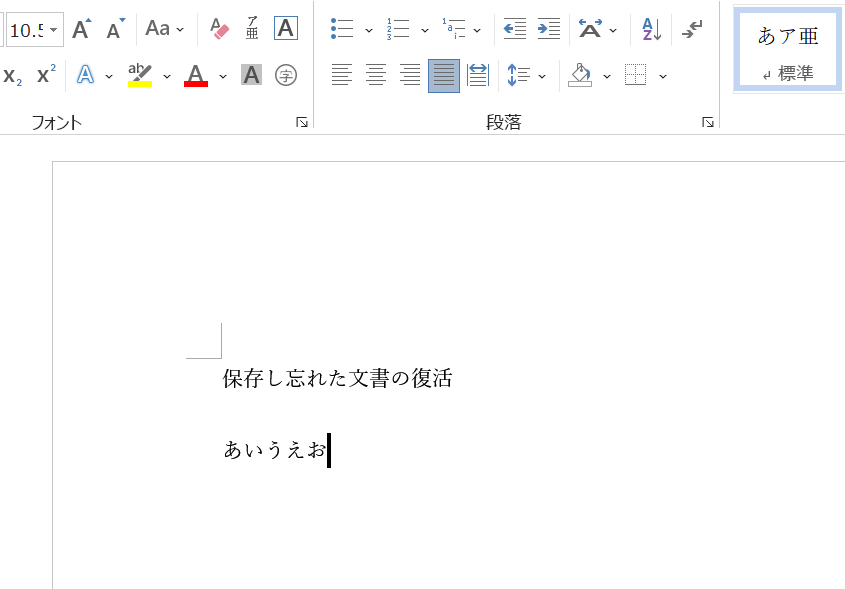Click the enclosed characters circle icon

coord(286,75)
